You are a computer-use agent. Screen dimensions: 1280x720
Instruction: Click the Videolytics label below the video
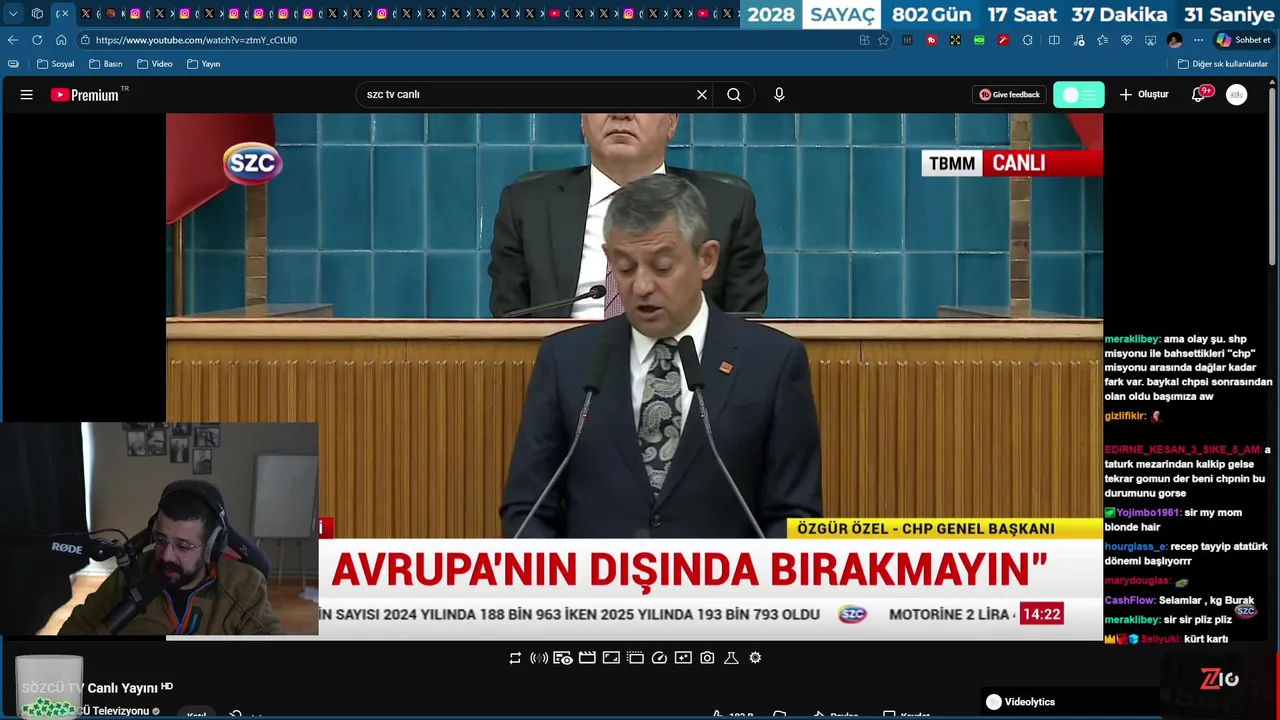point(1029,702)
